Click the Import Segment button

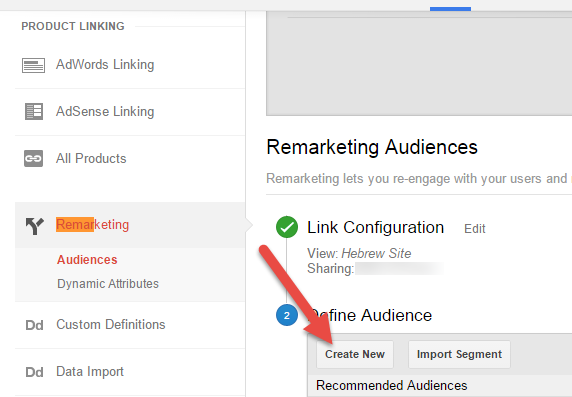459,354
